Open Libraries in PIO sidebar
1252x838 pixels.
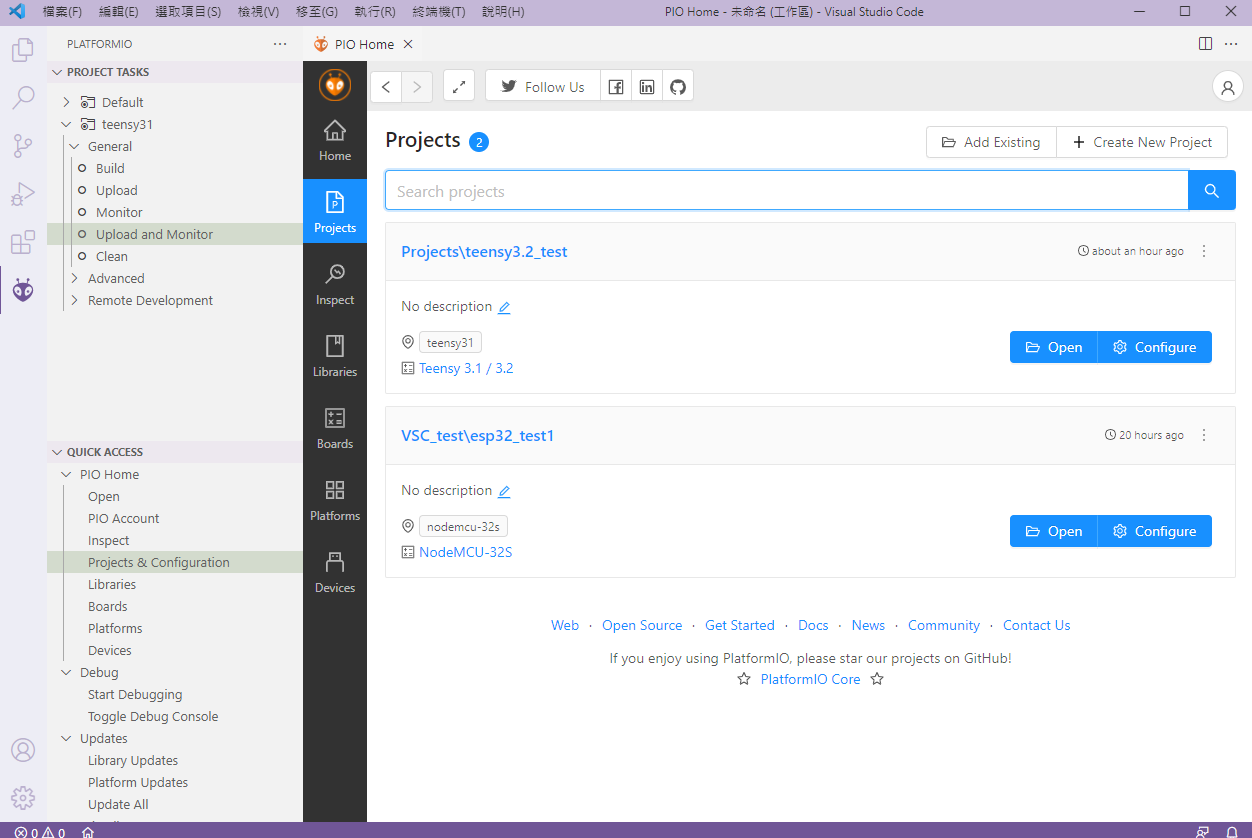click(x=335, y=356)
